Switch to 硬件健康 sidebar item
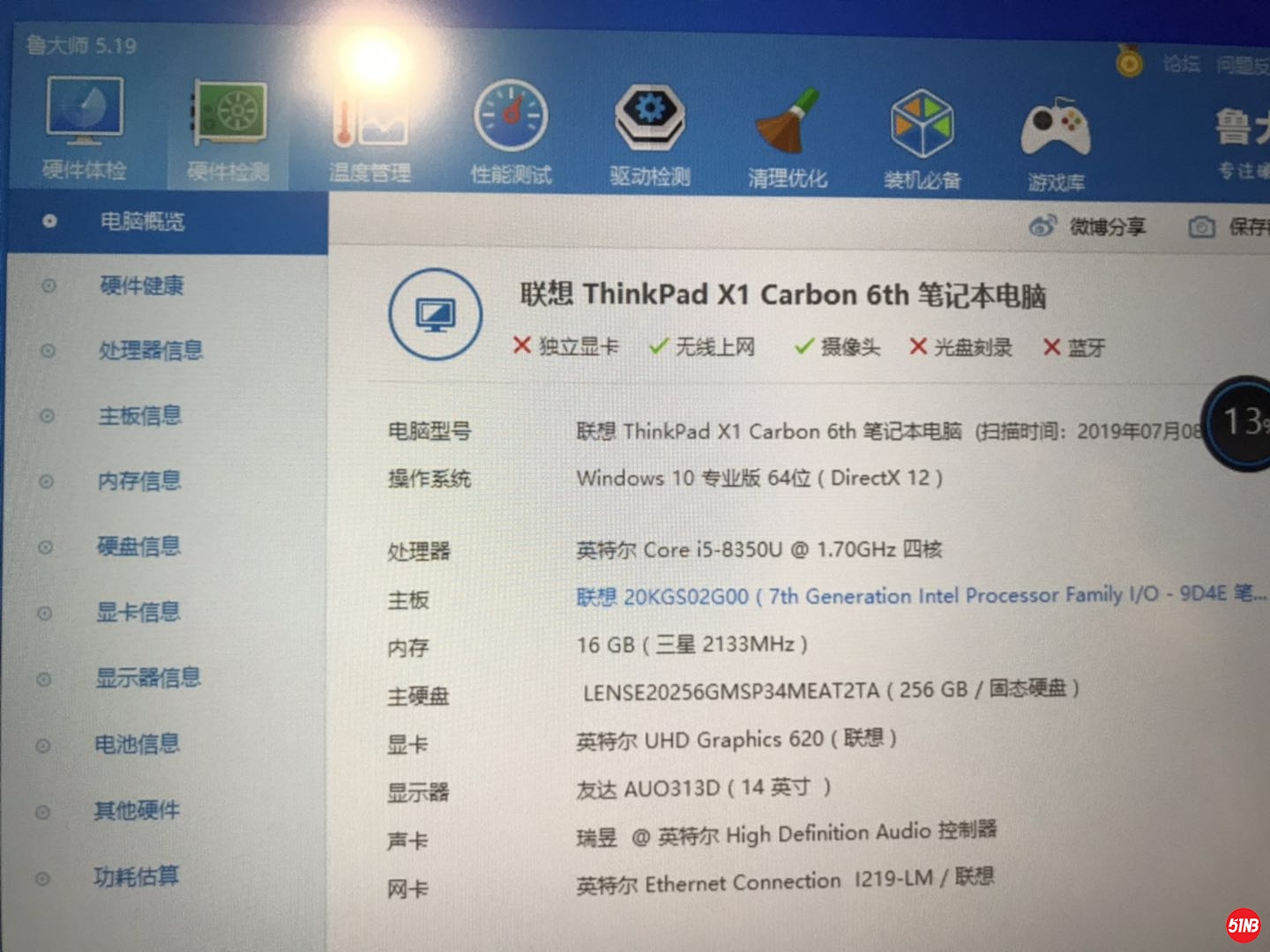1270x952 pixels. (x=141, y=286)
